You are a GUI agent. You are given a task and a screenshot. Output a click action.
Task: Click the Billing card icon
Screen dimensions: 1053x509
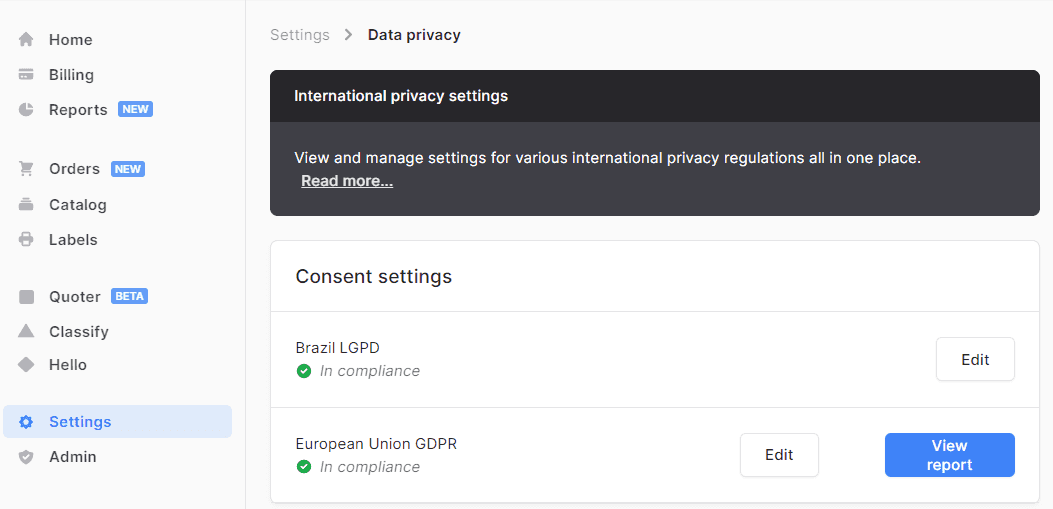point(26,75)
